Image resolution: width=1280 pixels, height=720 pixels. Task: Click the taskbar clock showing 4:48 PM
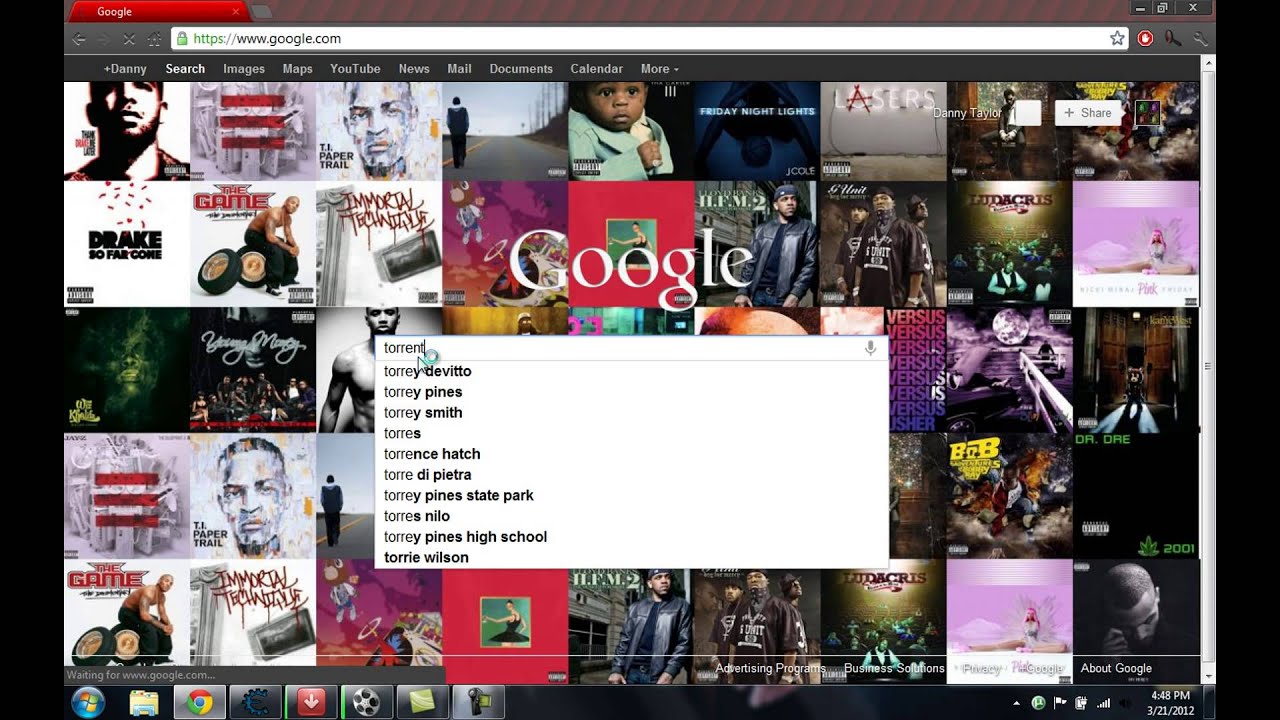1169,702
